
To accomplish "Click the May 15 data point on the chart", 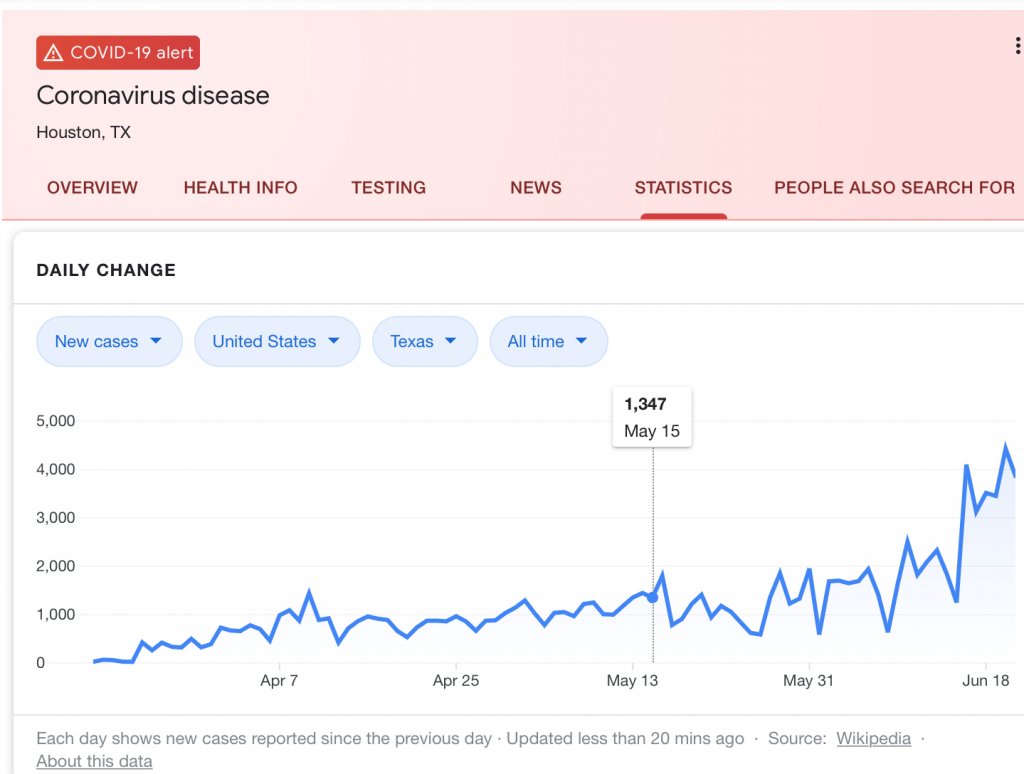I will tap(653, 597).
